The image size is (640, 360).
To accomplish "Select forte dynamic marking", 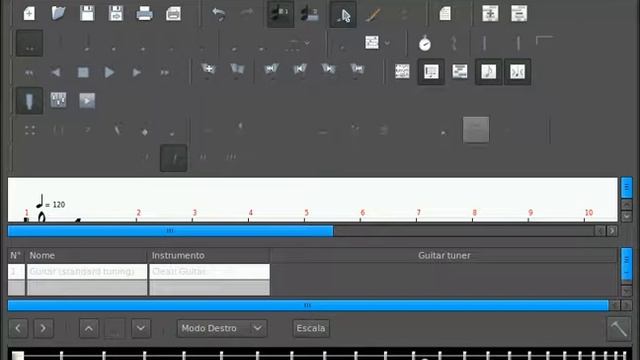I will (173, 158).
